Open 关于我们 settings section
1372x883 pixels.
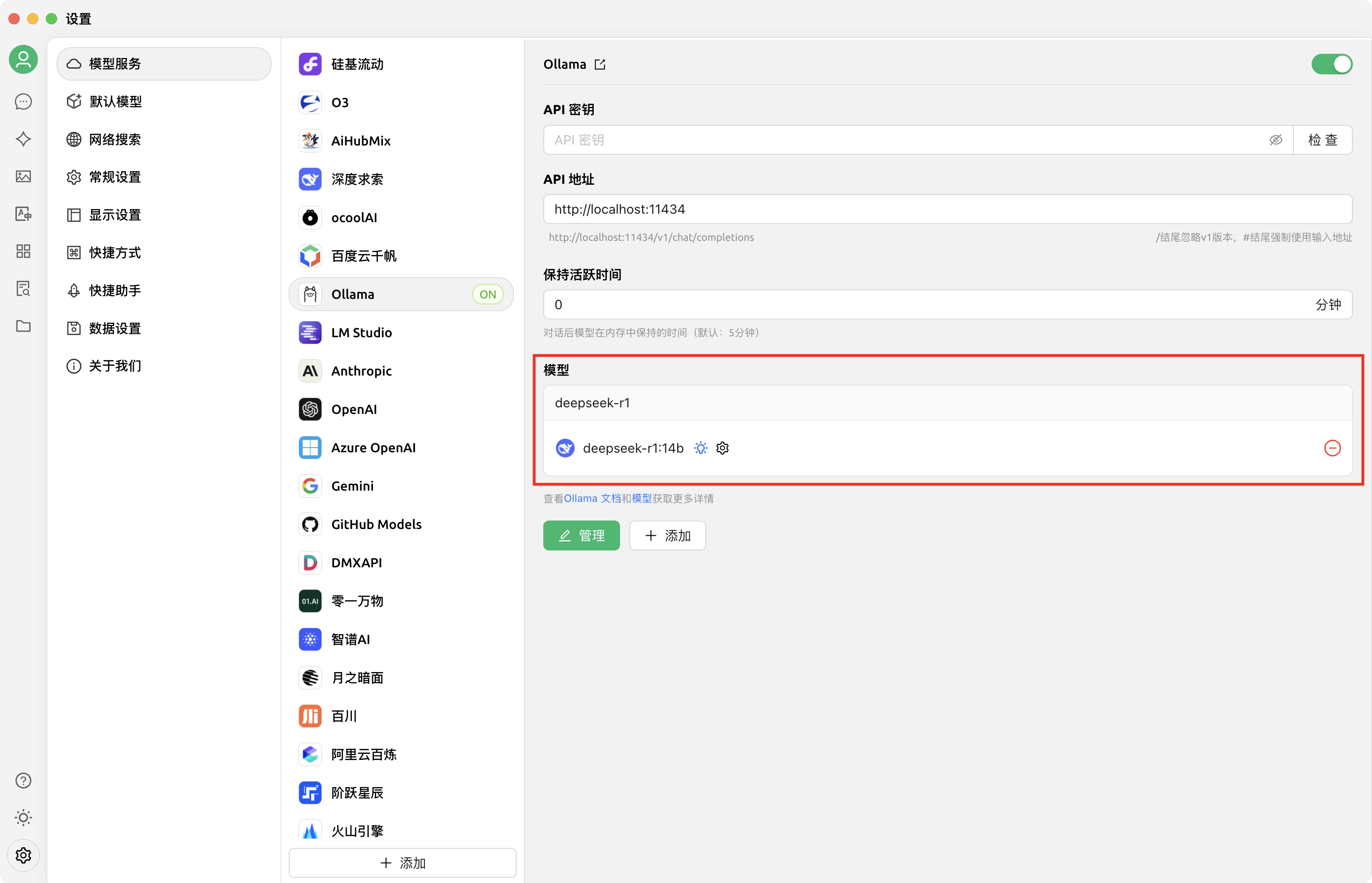coord(164,366)
